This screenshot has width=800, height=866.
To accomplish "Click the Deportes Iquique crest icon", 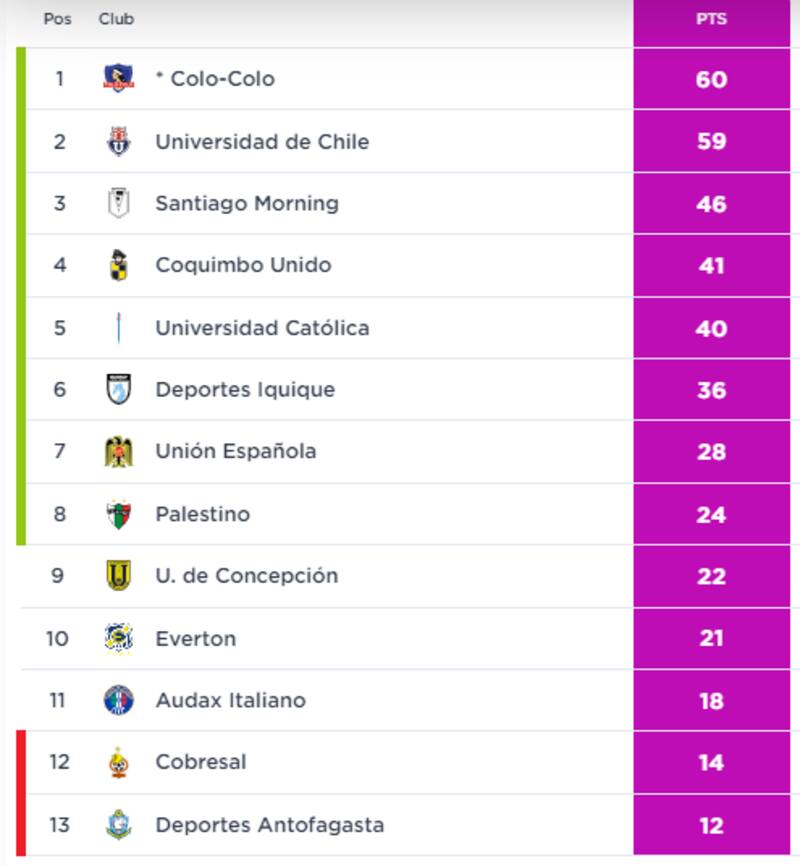I will 118,389.
